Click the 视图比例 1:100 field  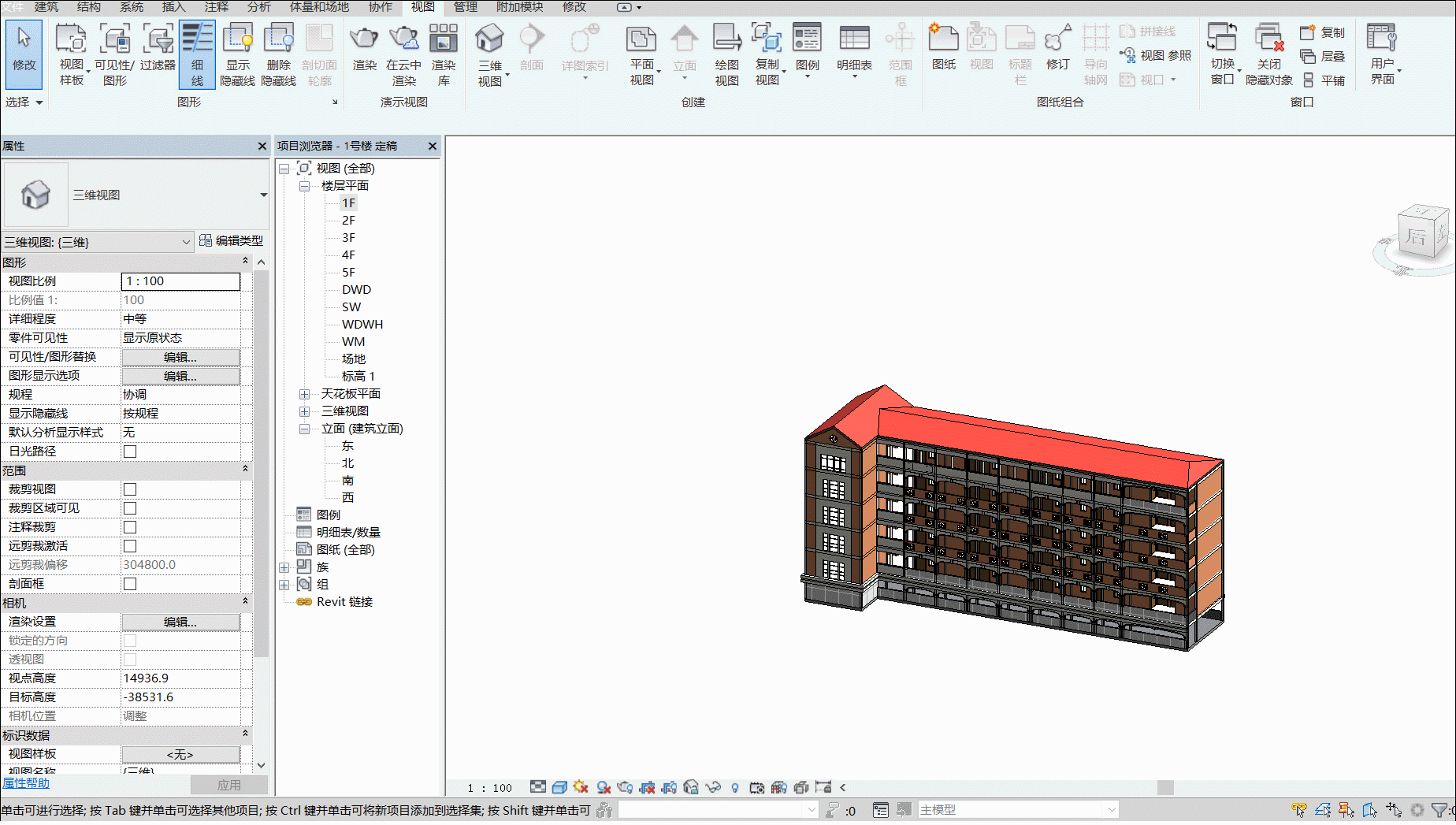(x=180, y=281)
